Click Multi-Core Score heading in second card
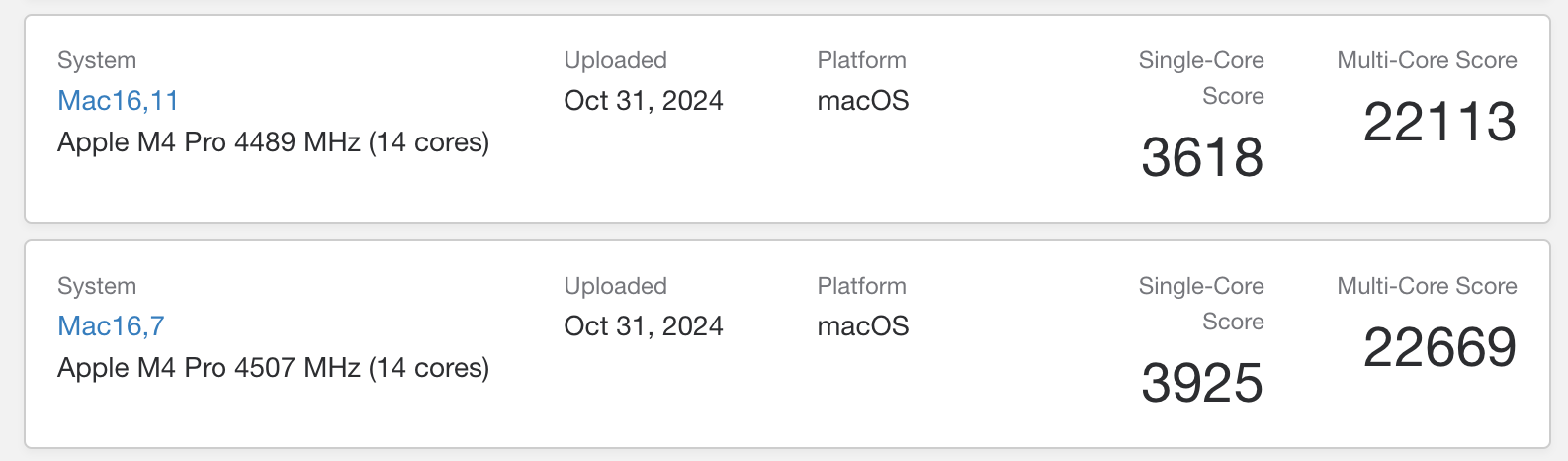Image resolution: width=1568 pixels, height=461 pixels. coord(1427,286)
